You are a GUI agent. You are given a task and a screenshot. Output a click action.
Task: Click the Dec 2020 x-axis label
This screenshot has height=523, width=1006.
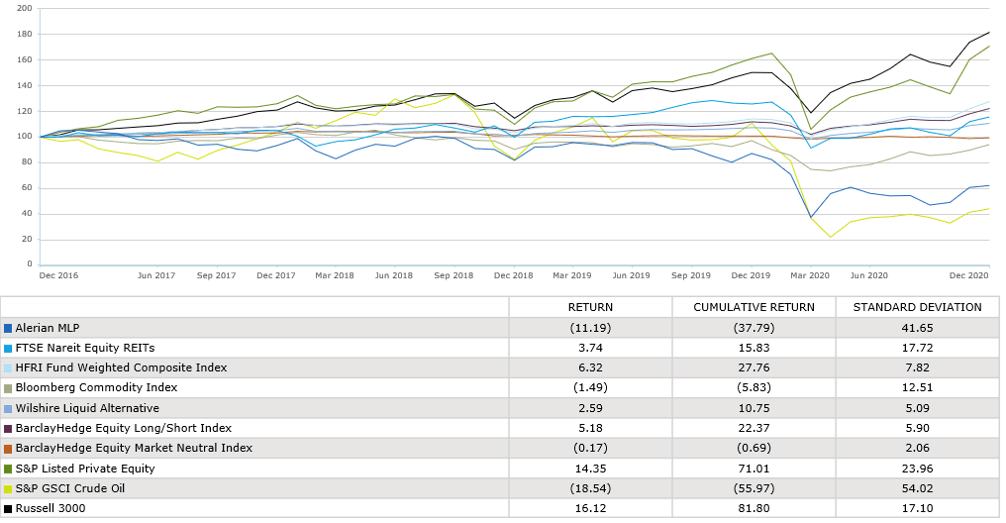[x=968, y=274]
